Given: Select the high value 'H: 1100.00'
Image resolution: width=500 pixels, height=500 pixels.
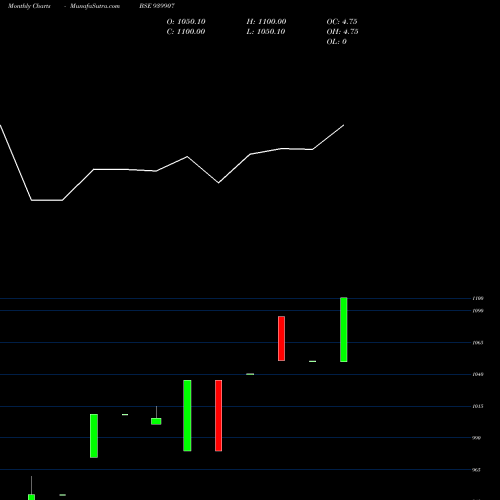Looking at the screenshot, I should pos(266,22).
